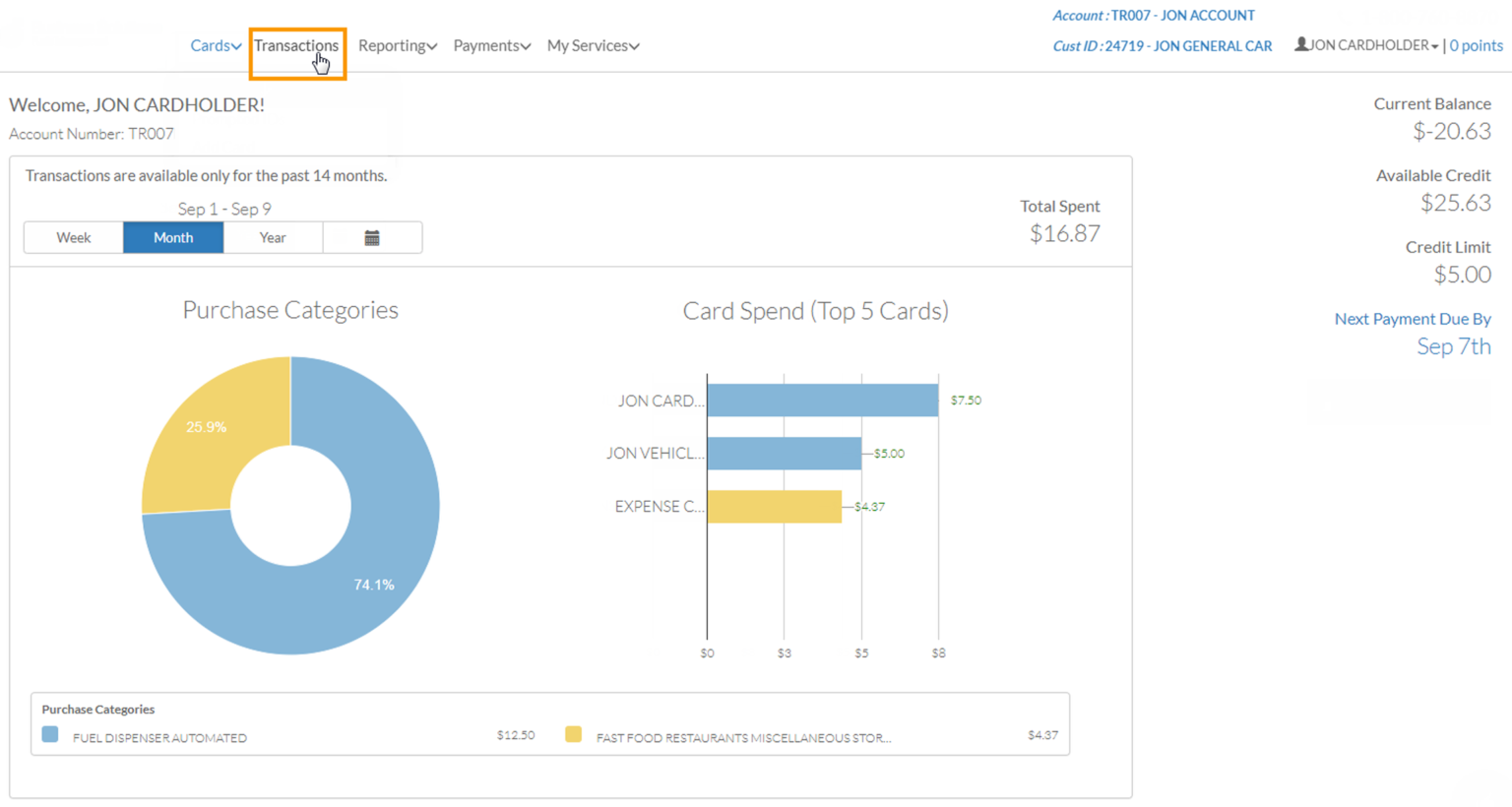The image size is (1512, 807).
Task: Click the 0 points rewards link
Action: coord(1476,45)
